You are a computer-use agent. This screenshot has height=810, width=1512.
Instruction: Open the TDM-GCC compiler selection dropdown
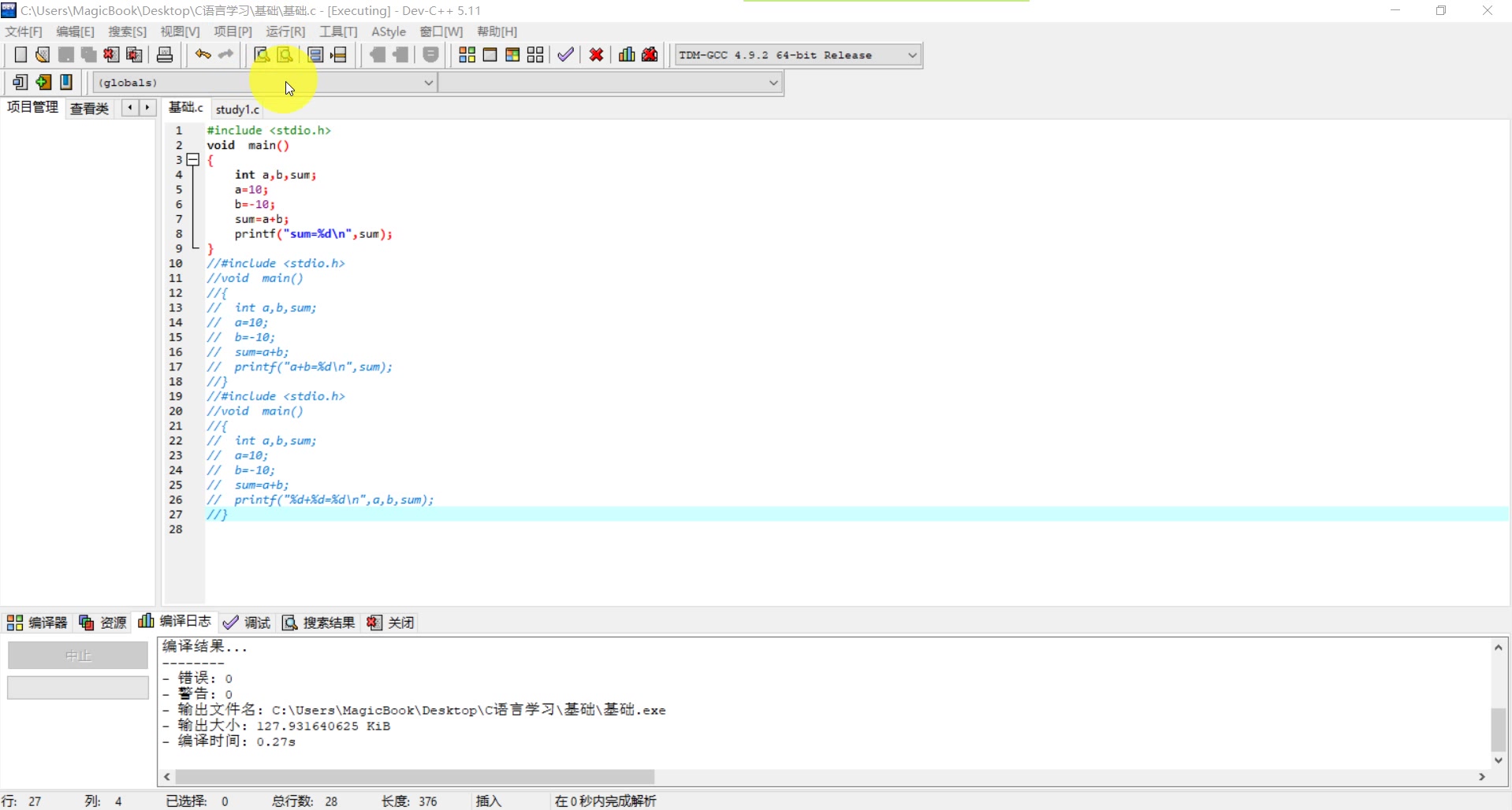click(x=912, y=55)
